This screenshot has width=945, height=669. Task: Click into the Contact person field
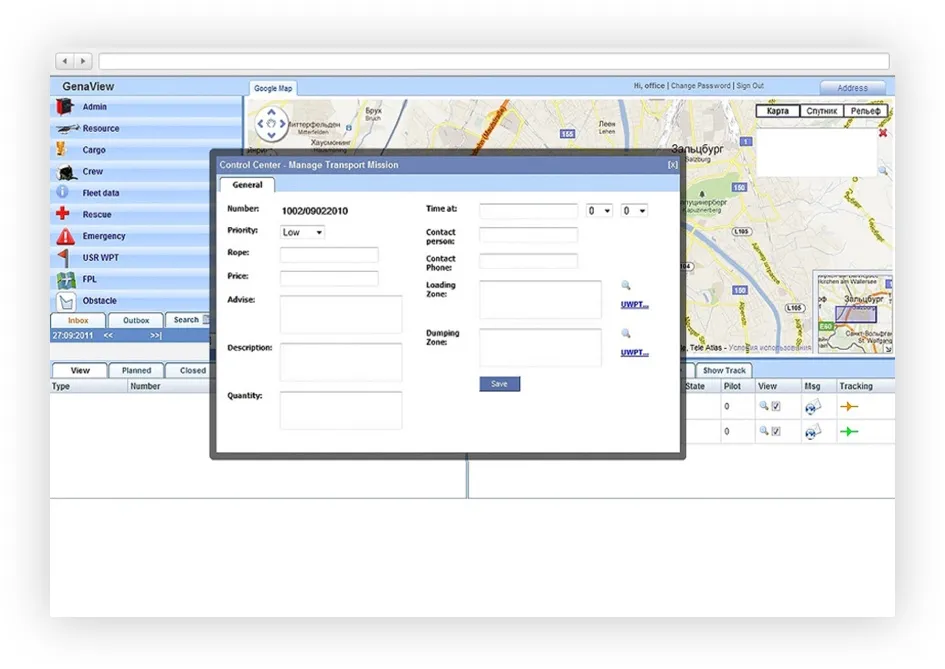point(529,234)
